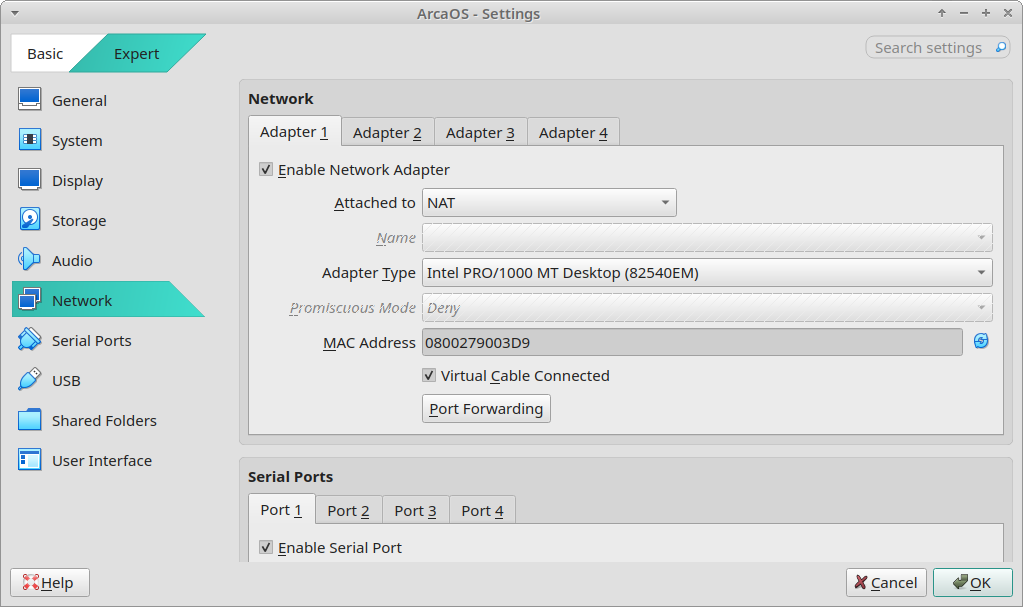The width and height of the screenshot is (1023, 607).
Task: Uncheck Enable Network Adapter
Action: pyautogui.click(x=266, y=169)
